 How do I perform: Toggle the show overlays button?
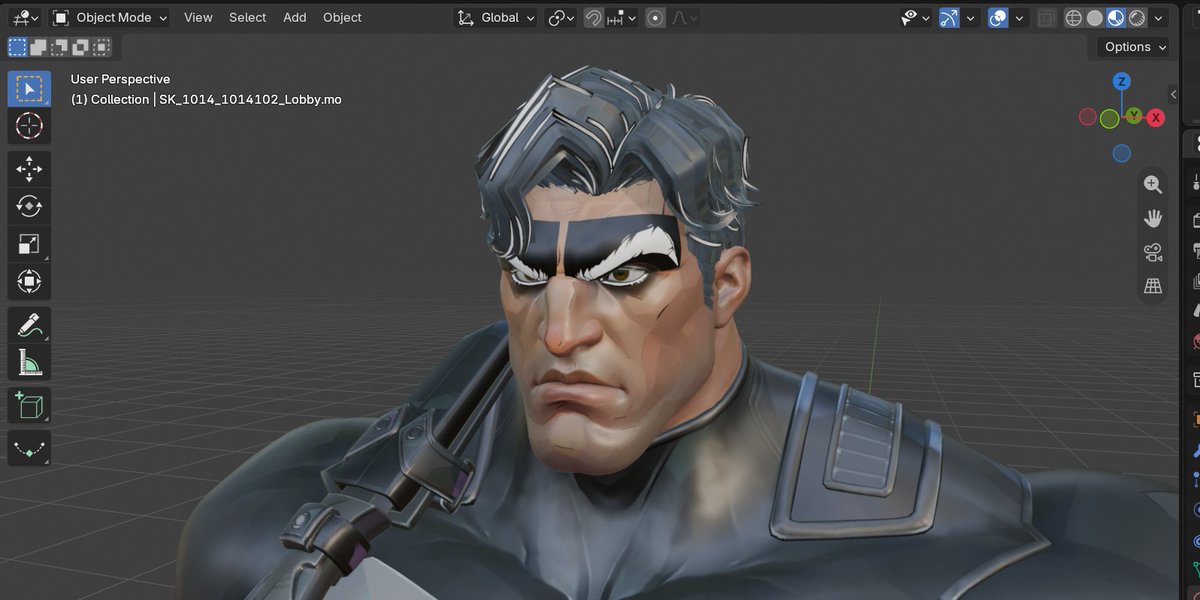click(x=998, y=17)
